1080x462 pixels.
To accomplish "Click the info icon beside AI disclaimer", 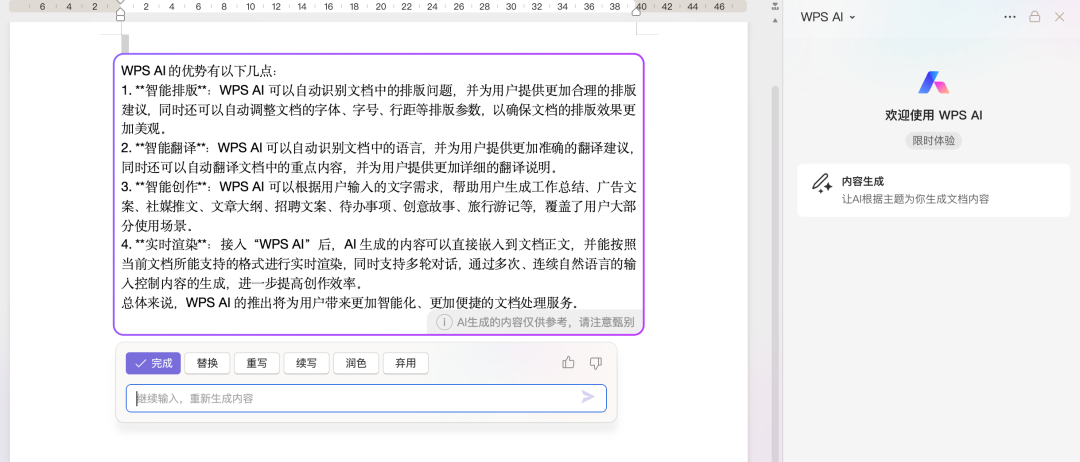I will [445, 322].
